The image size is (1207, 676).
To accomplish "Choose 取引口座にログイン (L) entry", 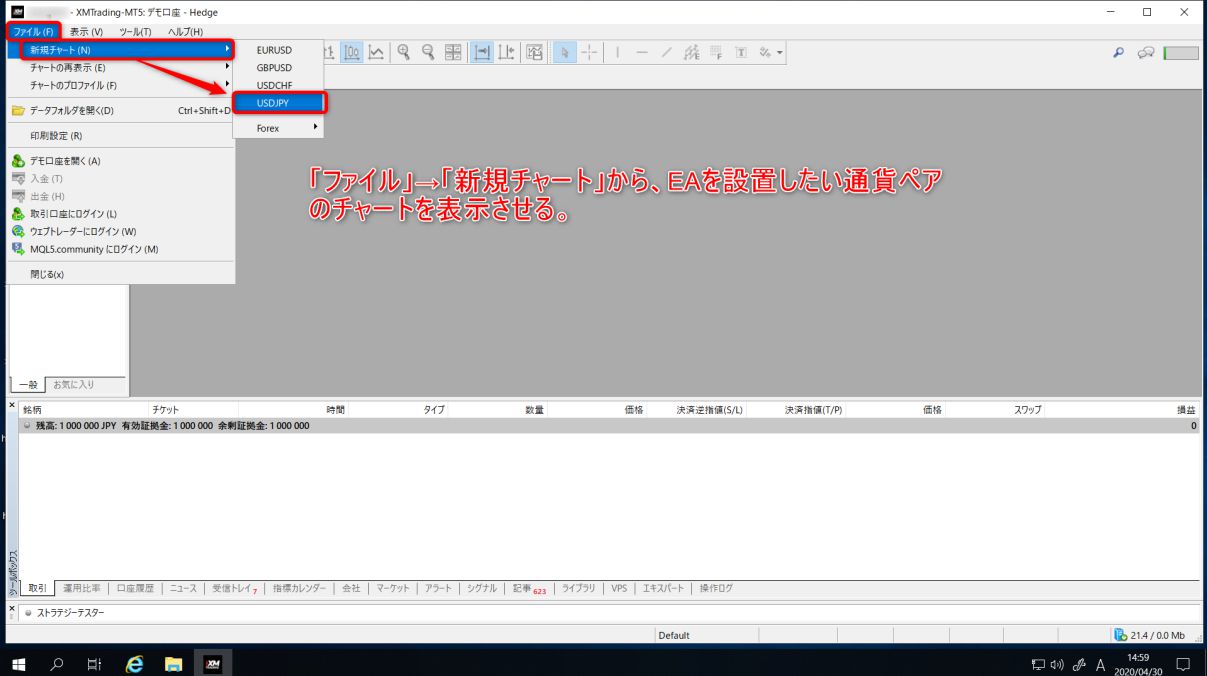I will pyautogui.click(x=120, y=214).
